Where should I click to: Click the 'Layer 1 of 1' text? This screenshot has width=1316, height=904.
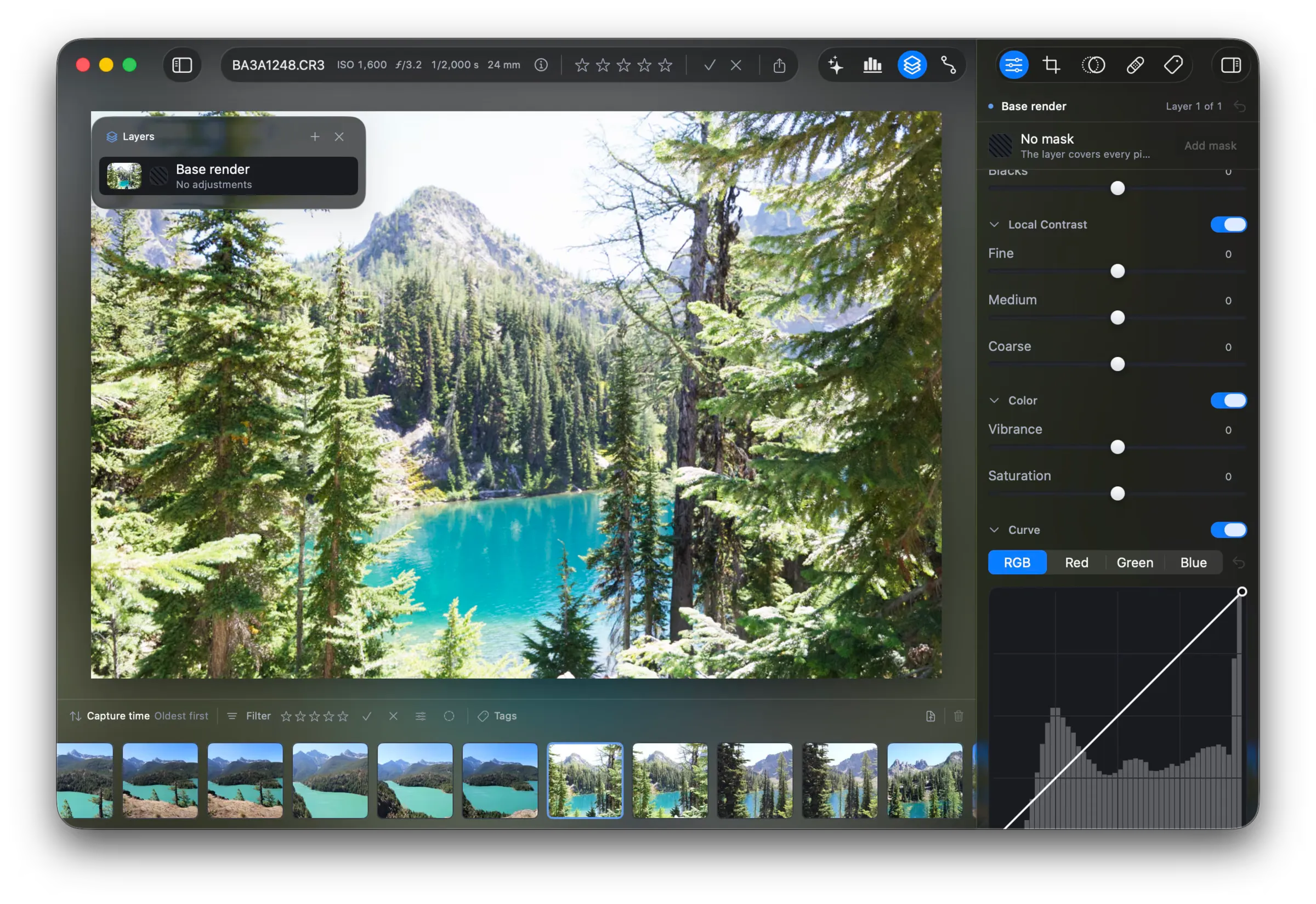[x=1193, y=106]
